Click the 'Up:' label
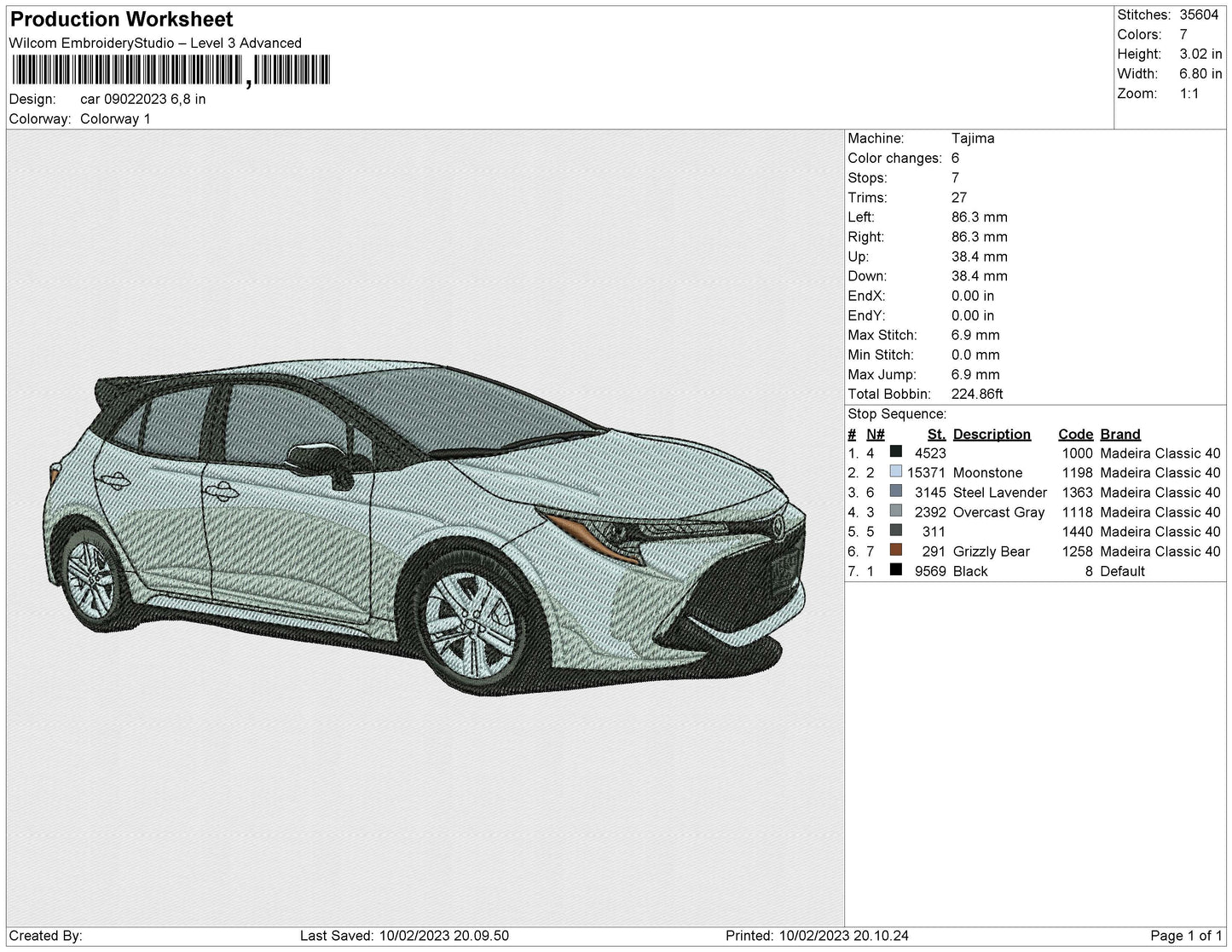 click(858, 257)
